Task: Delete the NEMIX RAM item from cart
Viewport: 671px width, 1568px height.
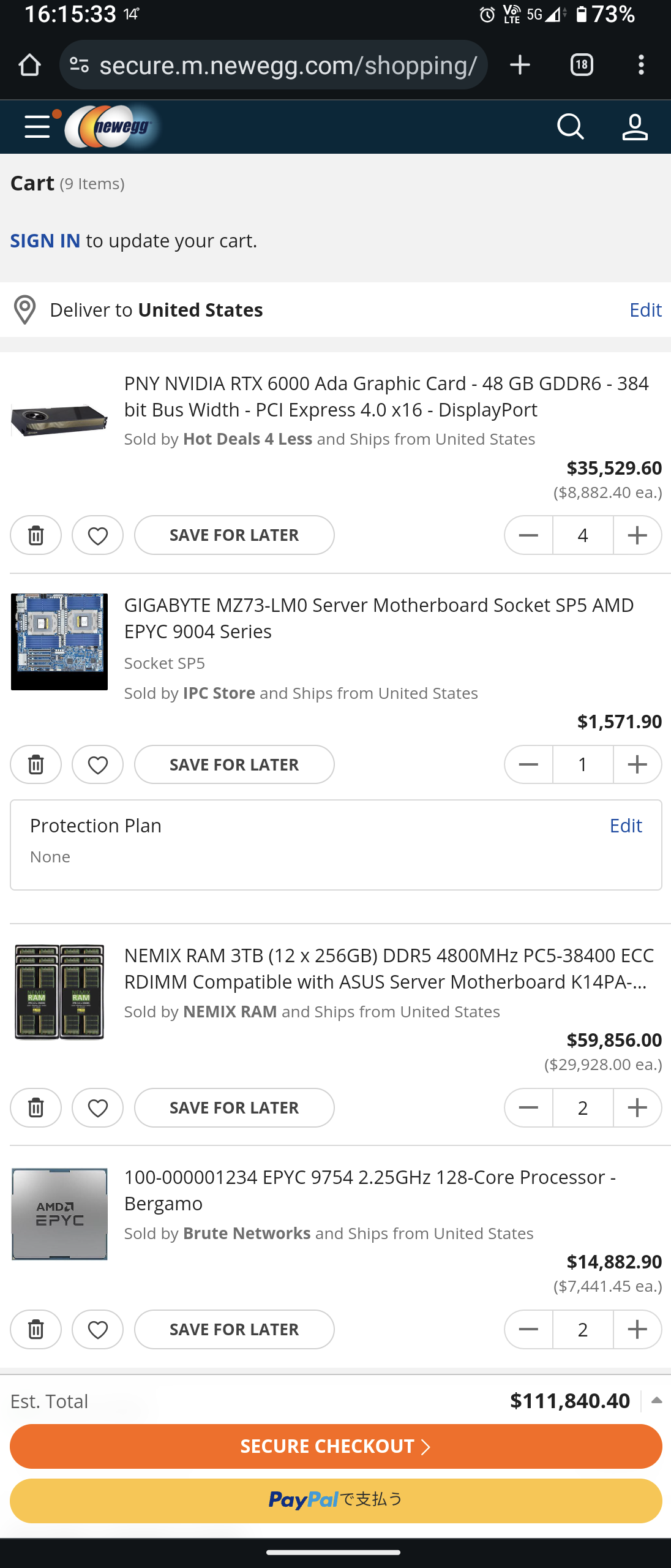Action: coord(36,1107)
